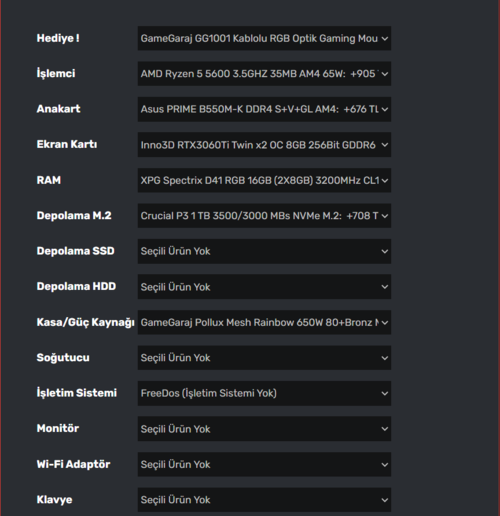Click the Monitör label
The image size is (500, 516).
58,428
